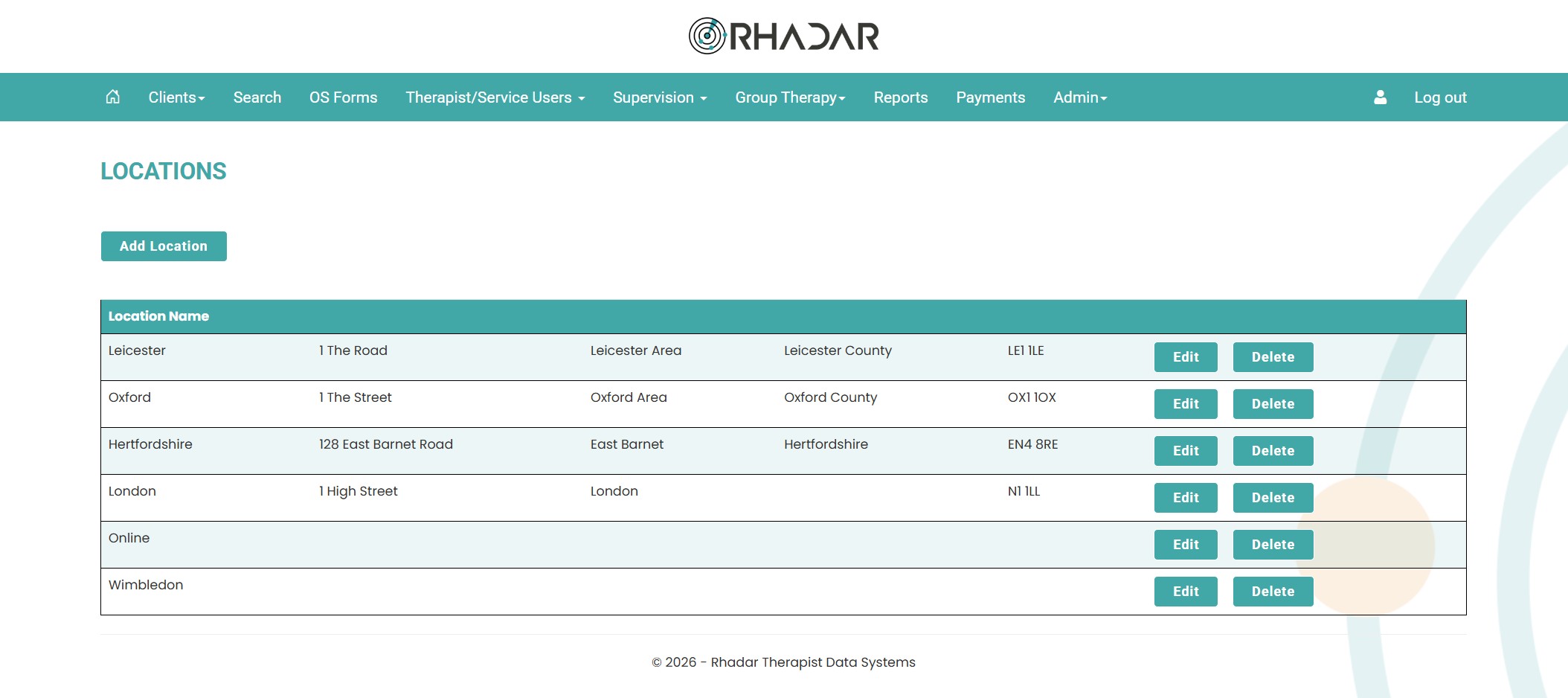Edit the Wimbledon location
Viewport: 1568px width, 698px height.
pos(1186,592)
